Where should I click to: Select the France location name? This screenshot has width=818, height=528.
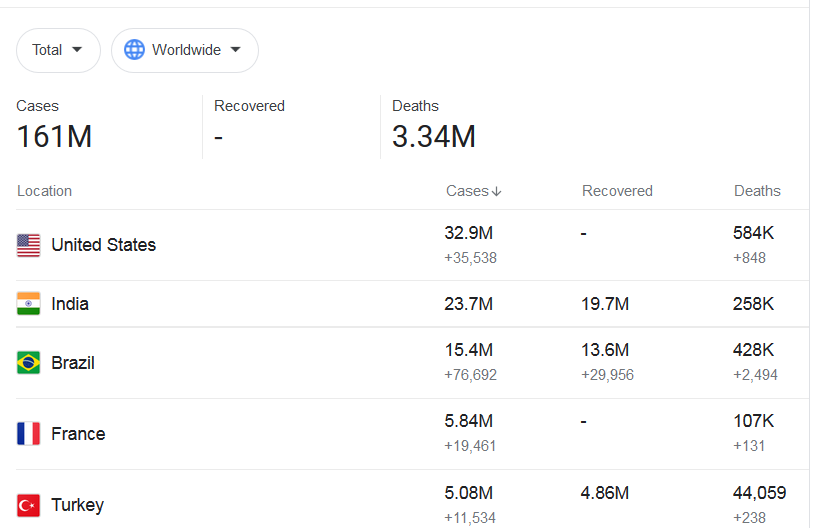[78, 434]
